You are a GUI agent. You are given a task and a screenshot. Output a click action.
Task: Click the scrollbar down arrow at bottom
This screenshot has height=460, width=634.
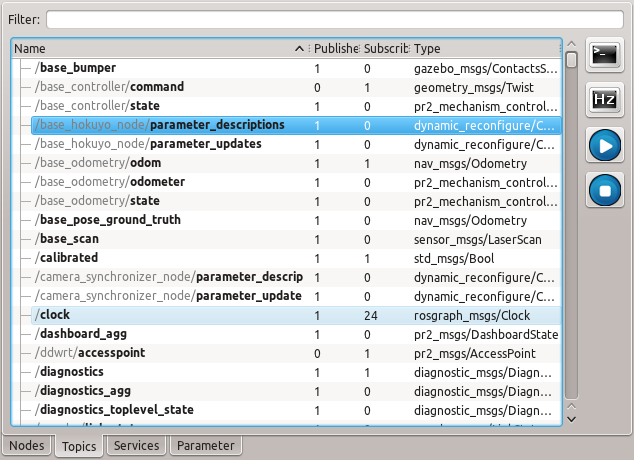pos(571,420)
